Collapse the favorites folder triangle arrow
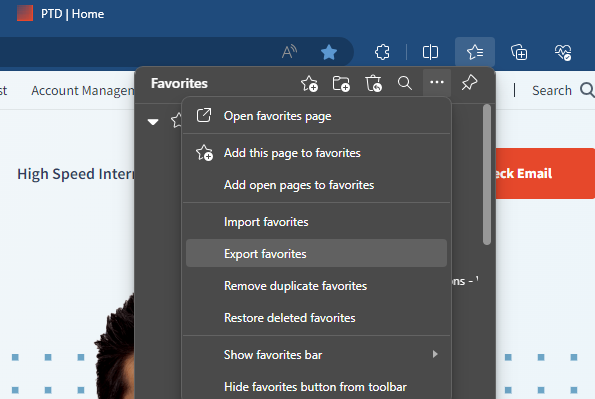This screenshot has width=595, height=399. (x=153, y=122)
